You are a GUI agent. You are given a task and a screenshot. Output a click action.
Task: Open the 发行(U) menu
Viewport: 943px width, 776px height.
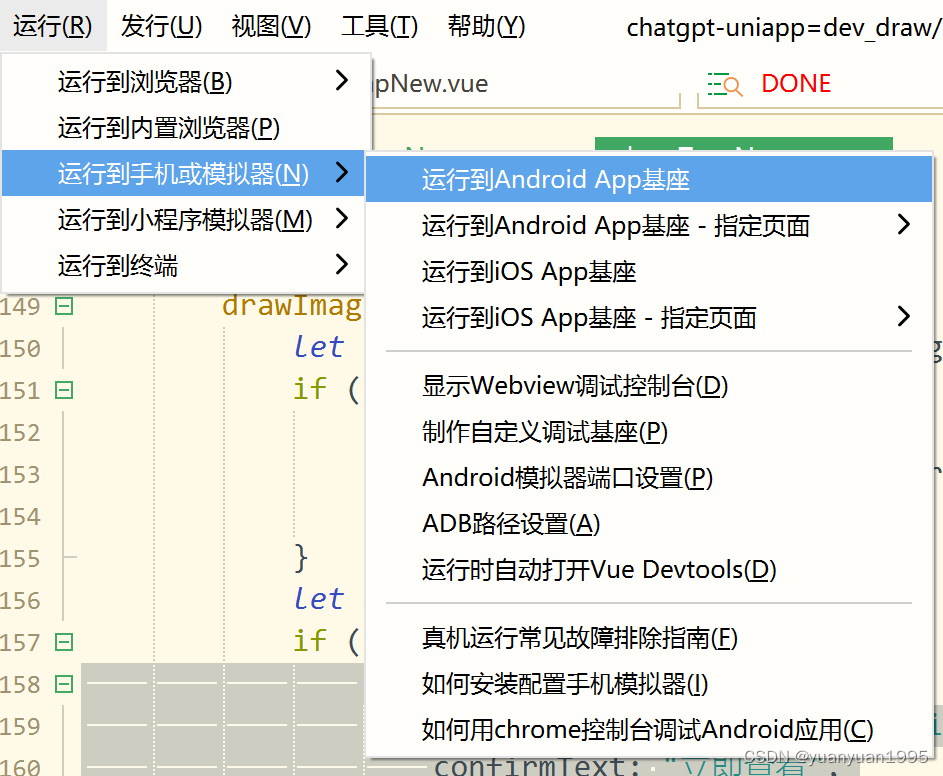click(161, 26)
